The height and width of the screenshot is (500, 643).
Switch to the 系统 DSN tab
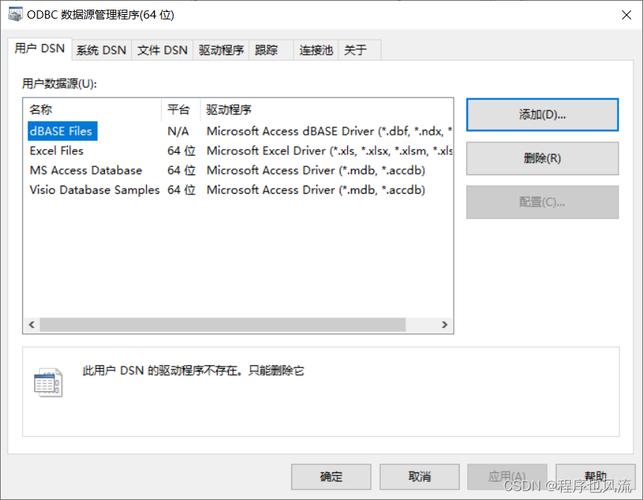(101, 50)
